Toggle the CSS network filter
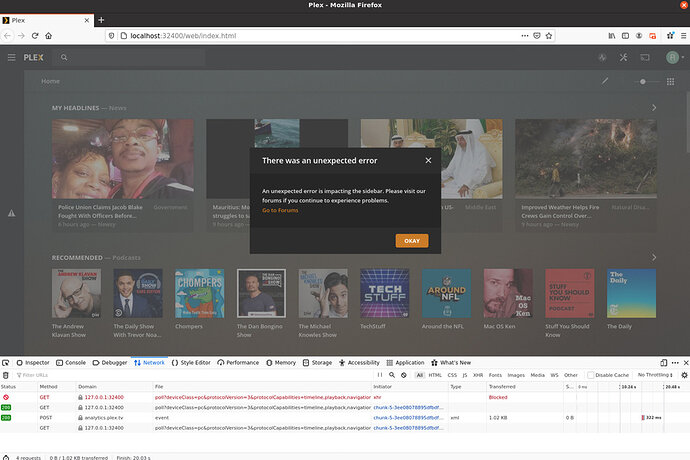The image size is (690, 460). tap(452, 375)
